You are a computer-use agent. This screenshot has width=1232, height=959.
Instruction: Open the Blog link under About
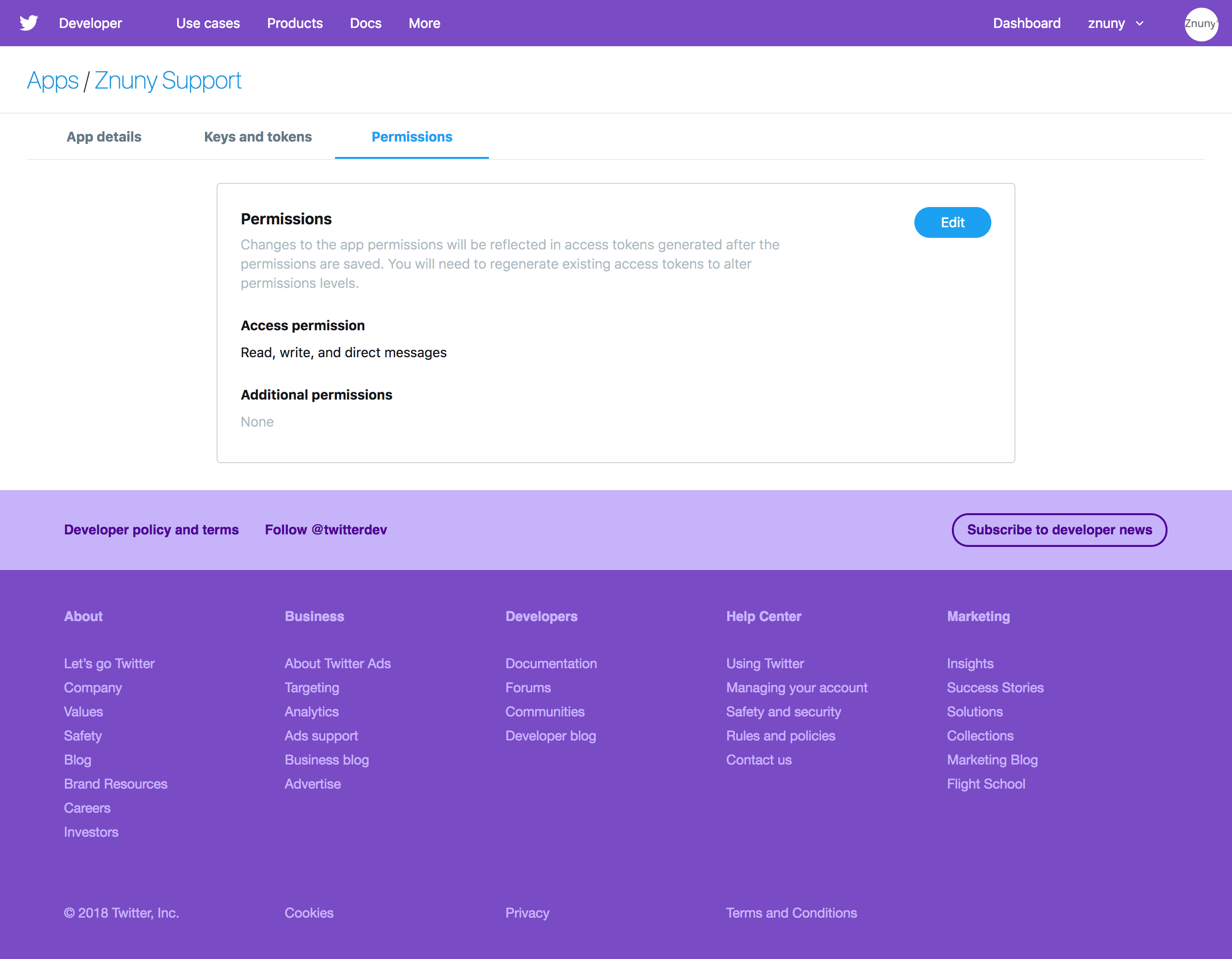click(77, 760)
